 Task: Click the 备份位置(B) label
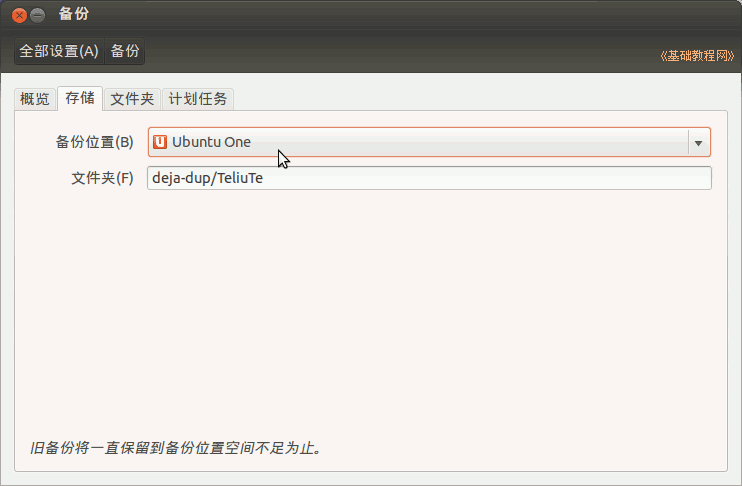click(94, 142)
